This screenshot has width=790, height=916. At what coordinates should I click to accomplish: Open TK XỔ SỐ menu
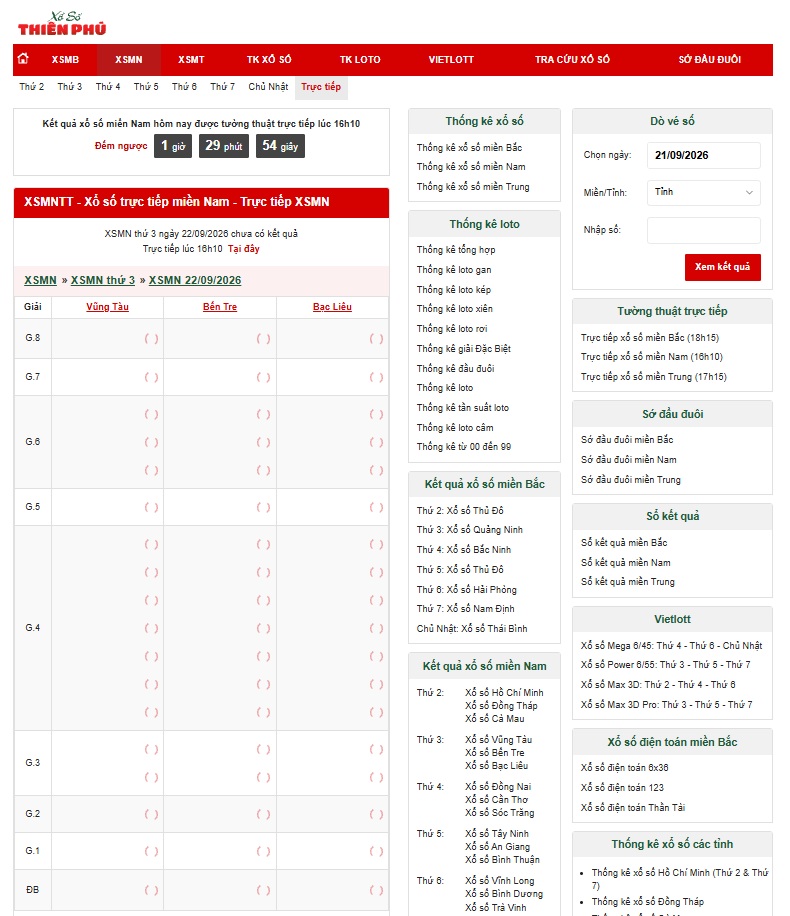point(269,60)
